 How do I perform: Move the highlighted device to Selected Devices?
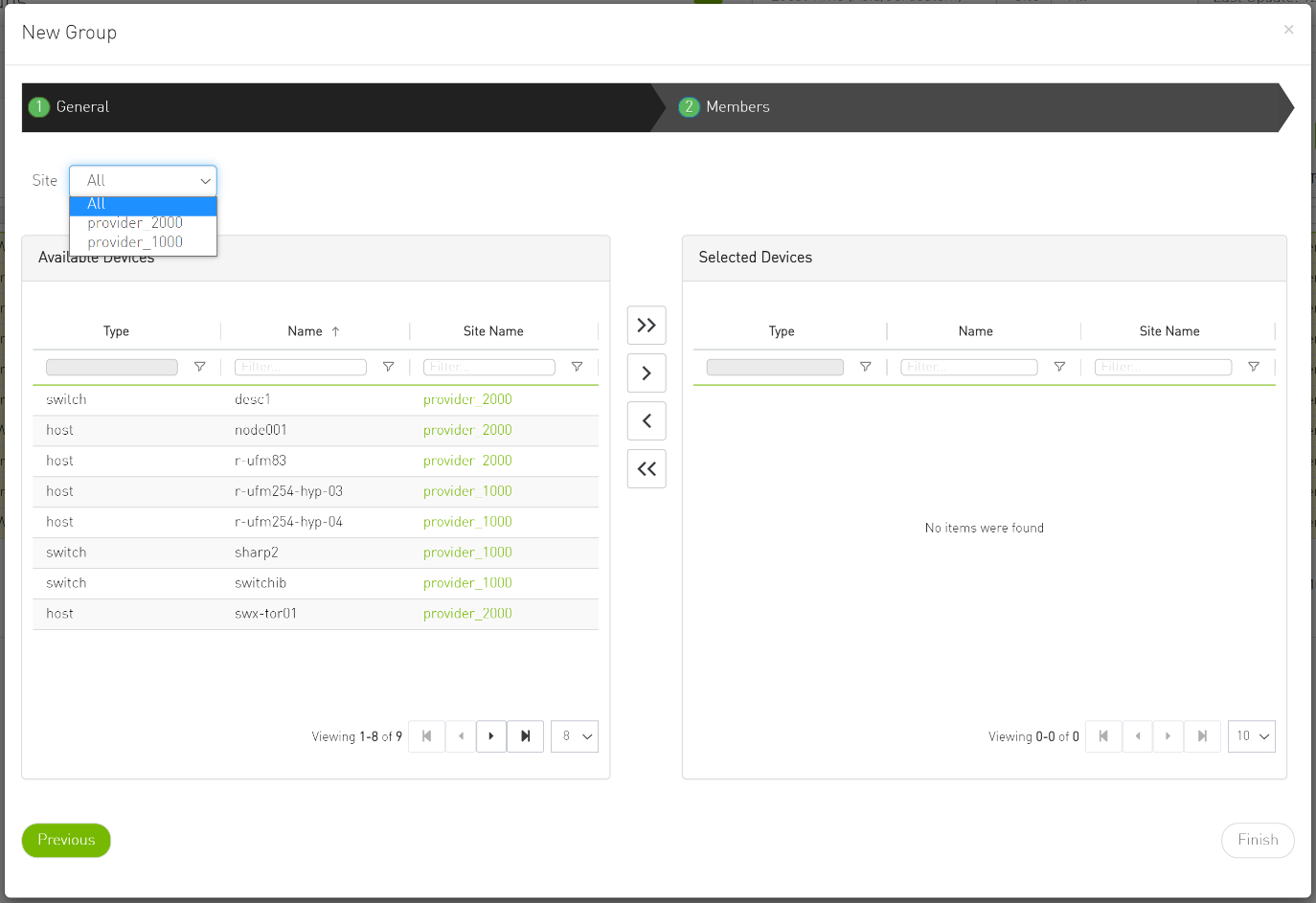(x=647, y=372)
